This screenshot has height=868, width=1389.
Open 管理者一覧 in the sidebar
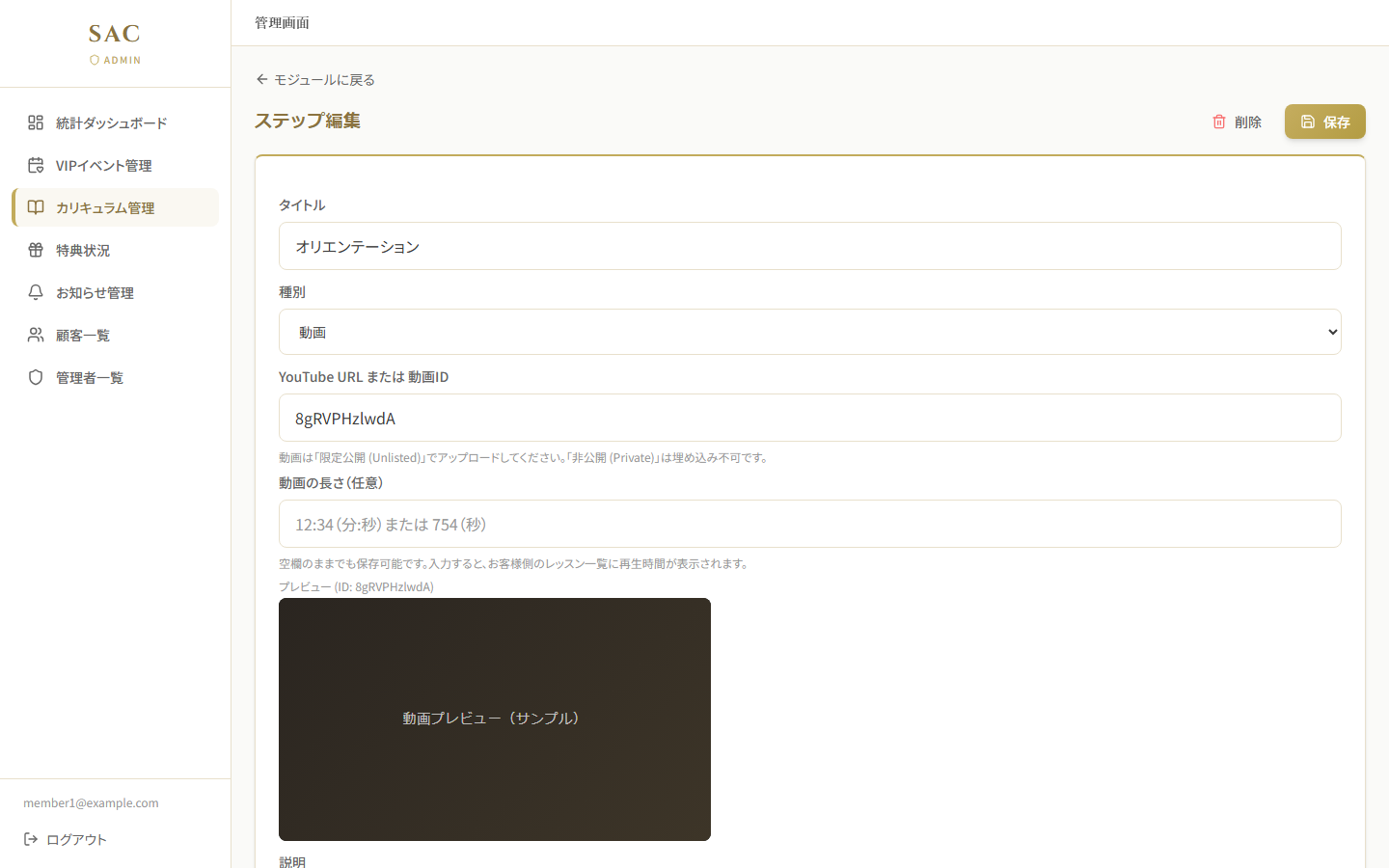(116, 377)
